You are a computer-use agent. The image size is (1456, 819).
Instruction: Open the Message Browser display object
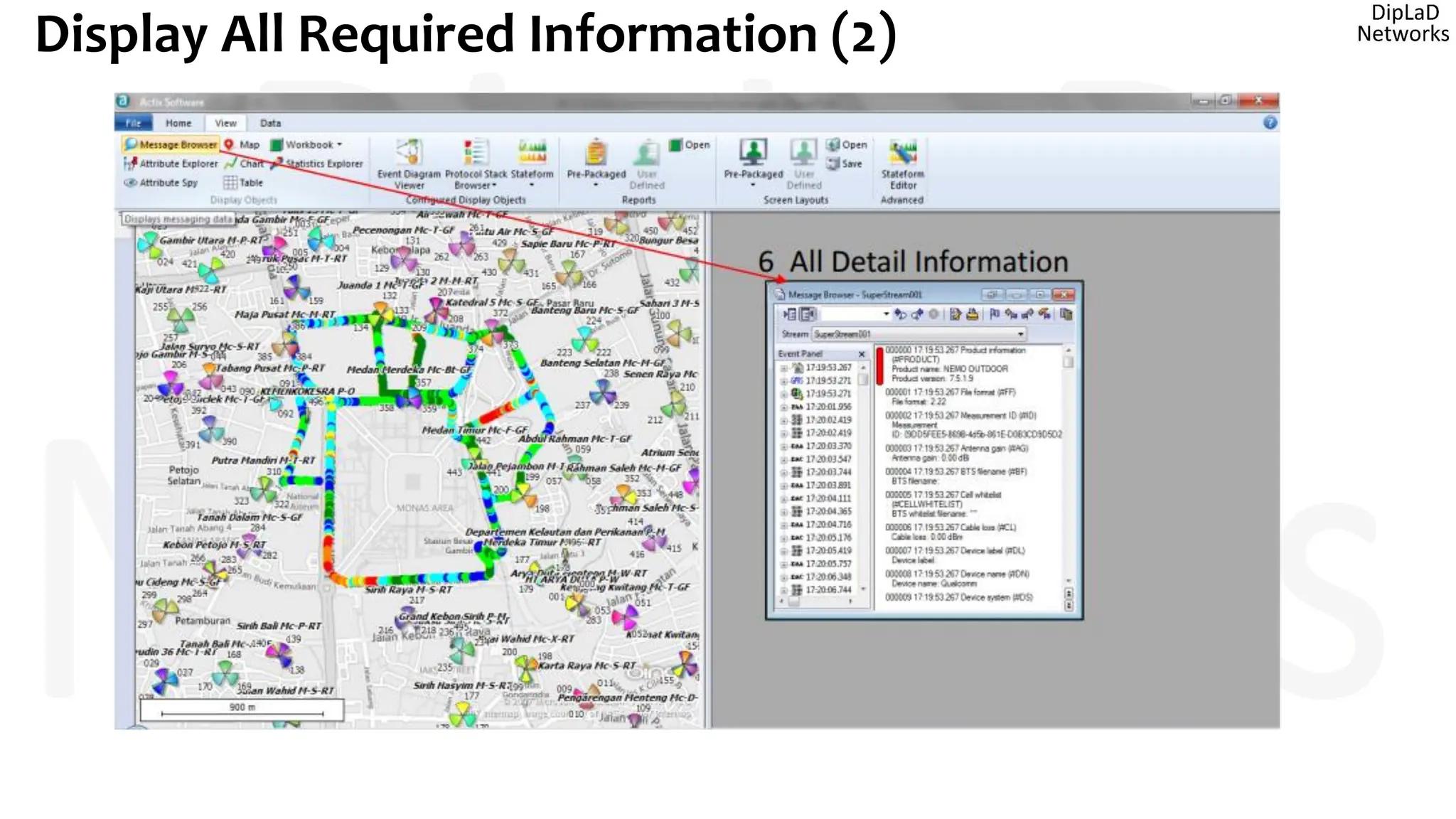point(171,144)
